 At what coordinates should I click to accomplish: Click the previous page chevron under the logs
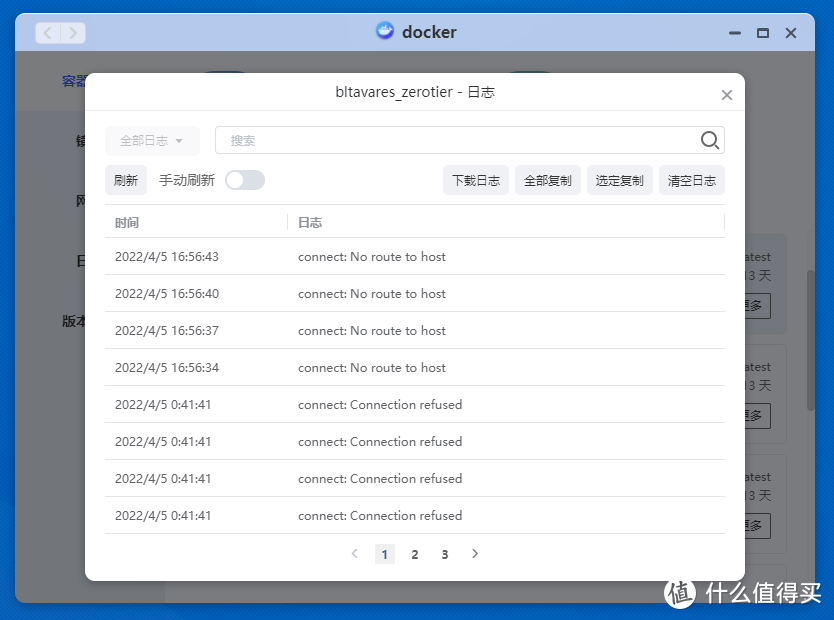355,553
